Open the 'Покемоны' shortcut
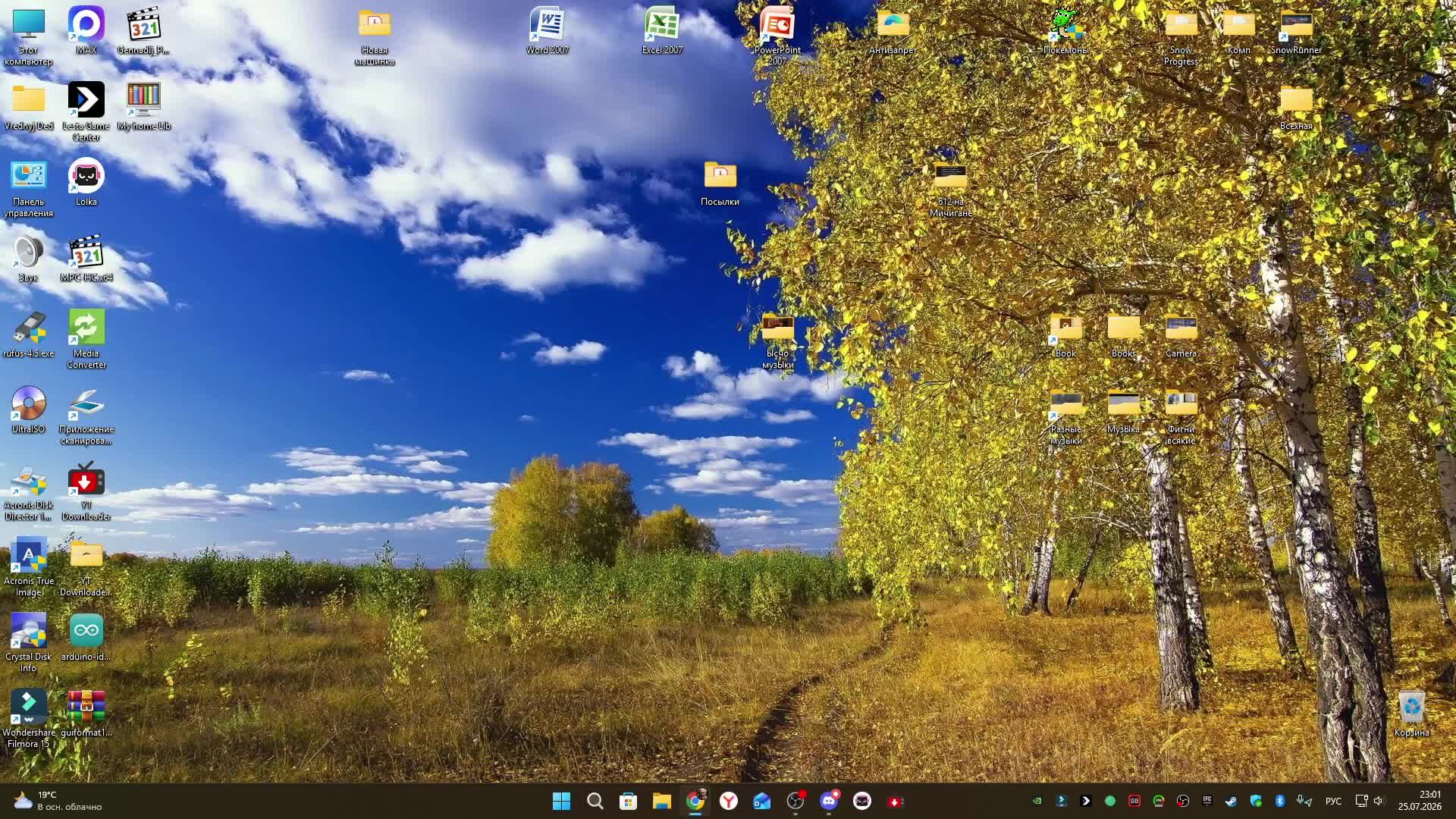The image size is (1456, 819). (x=1065, y=31)
